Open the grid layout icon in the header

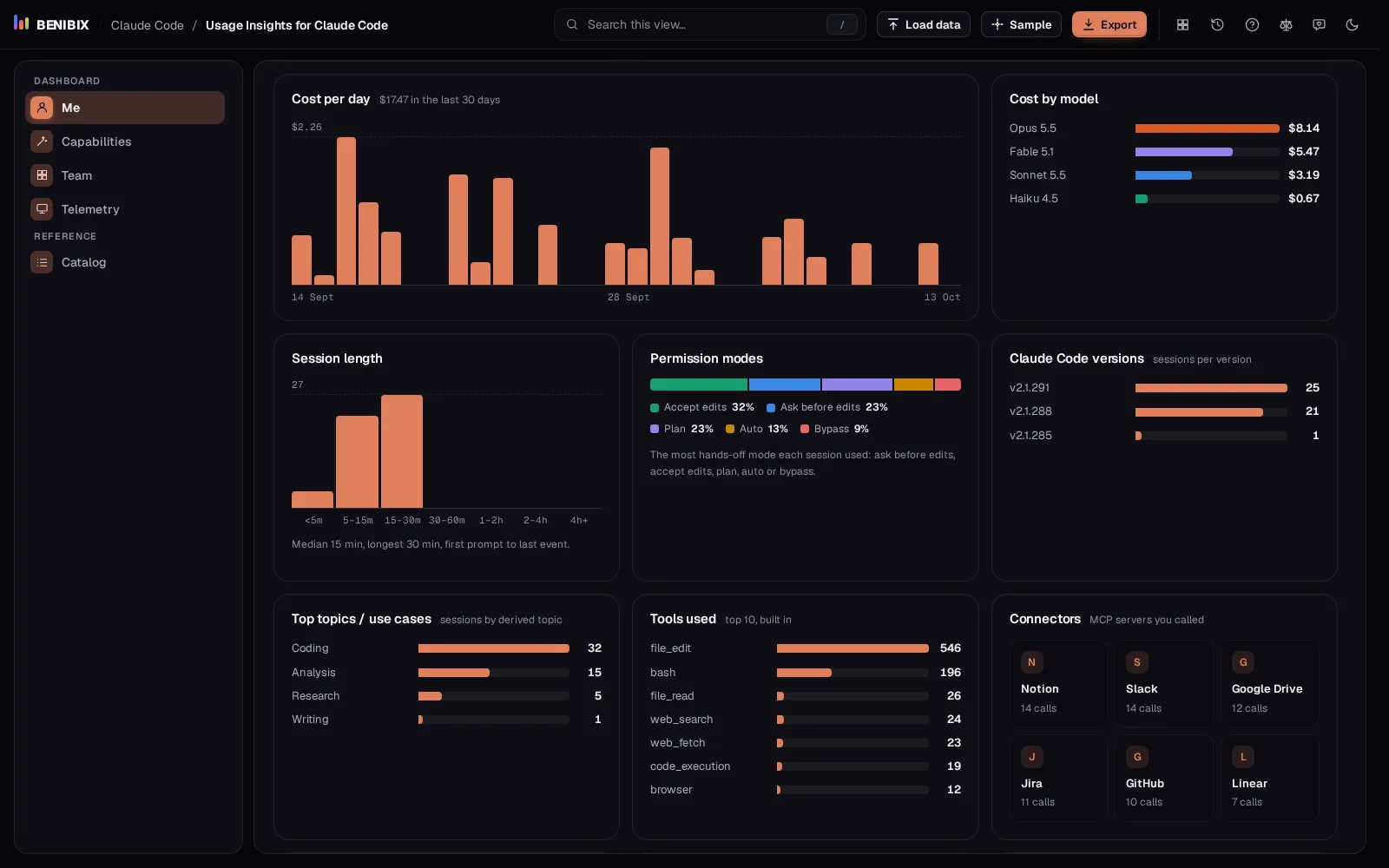1182,24
